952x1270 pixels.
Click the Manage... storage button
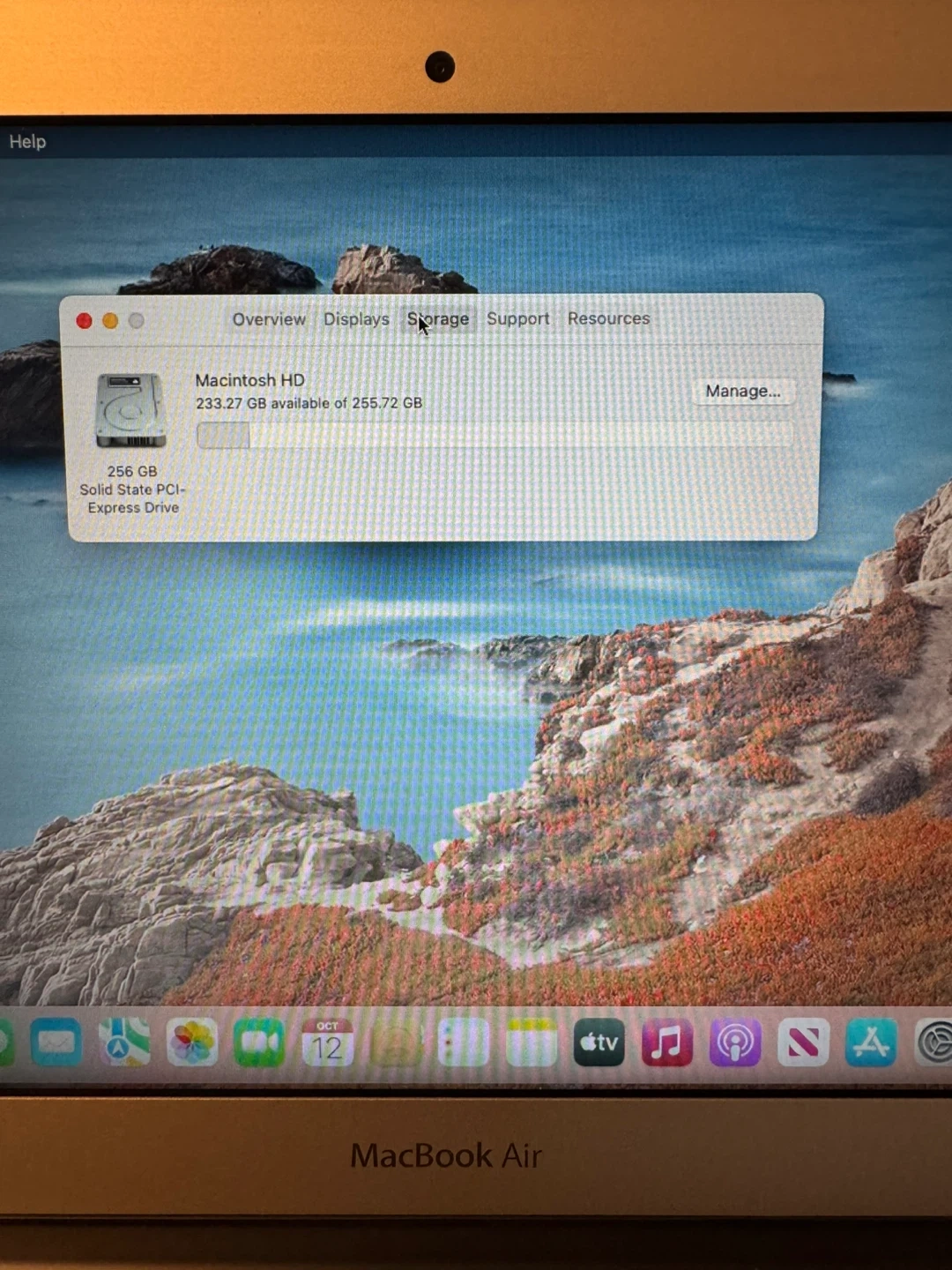(x=742, y=391)
